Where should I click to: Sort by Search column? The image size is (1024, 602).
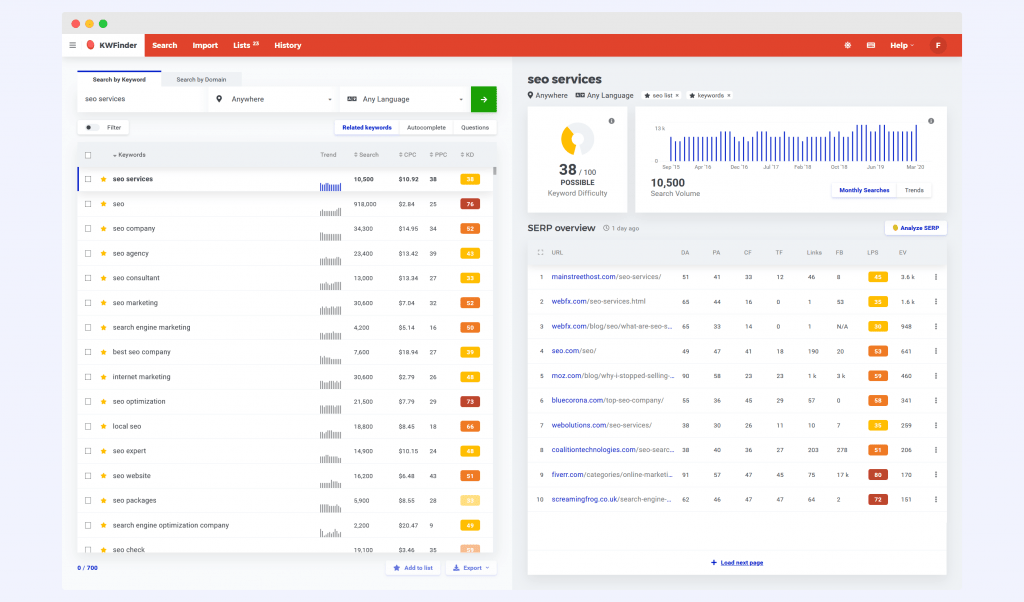point(366,155)
